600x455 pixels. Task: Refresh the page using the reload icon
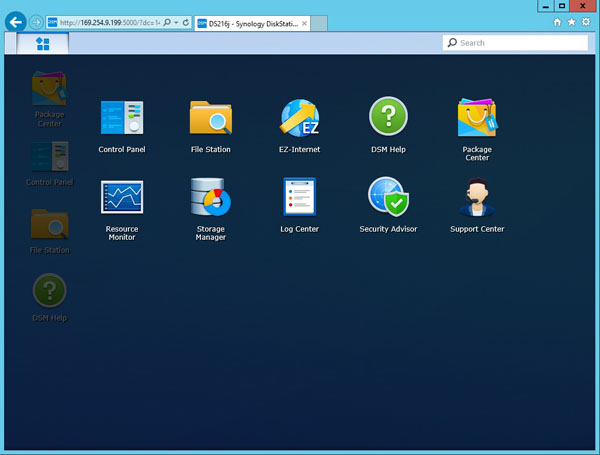tap(187, 22)
